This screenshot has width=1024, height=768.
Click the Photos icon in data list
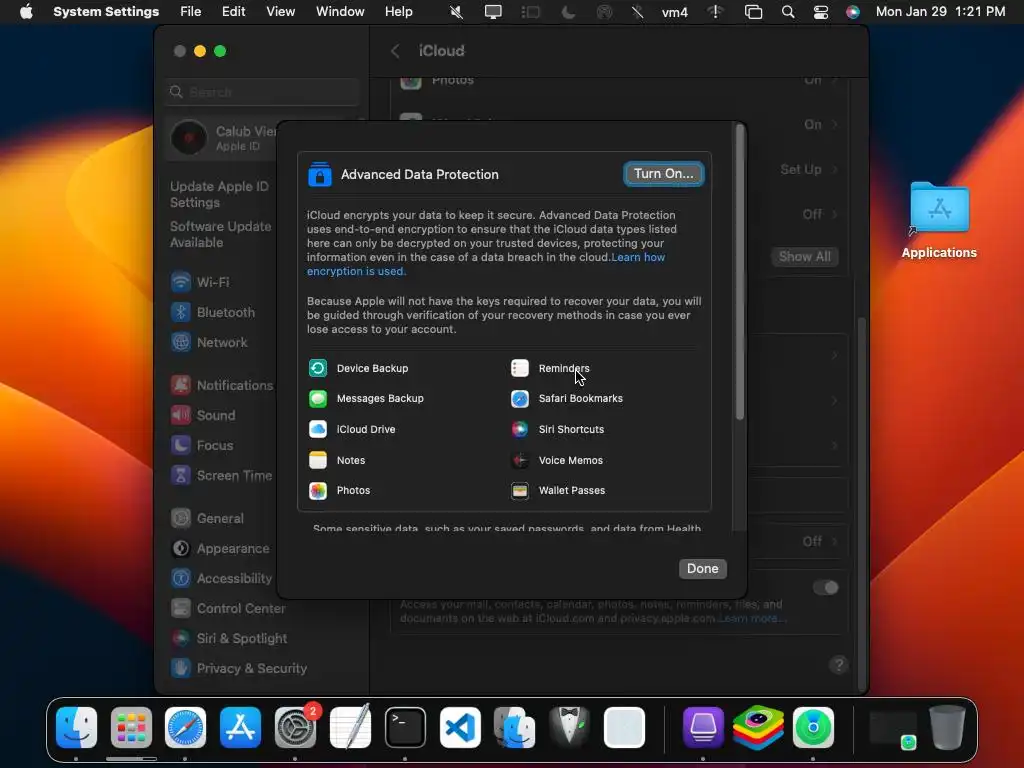318,490
